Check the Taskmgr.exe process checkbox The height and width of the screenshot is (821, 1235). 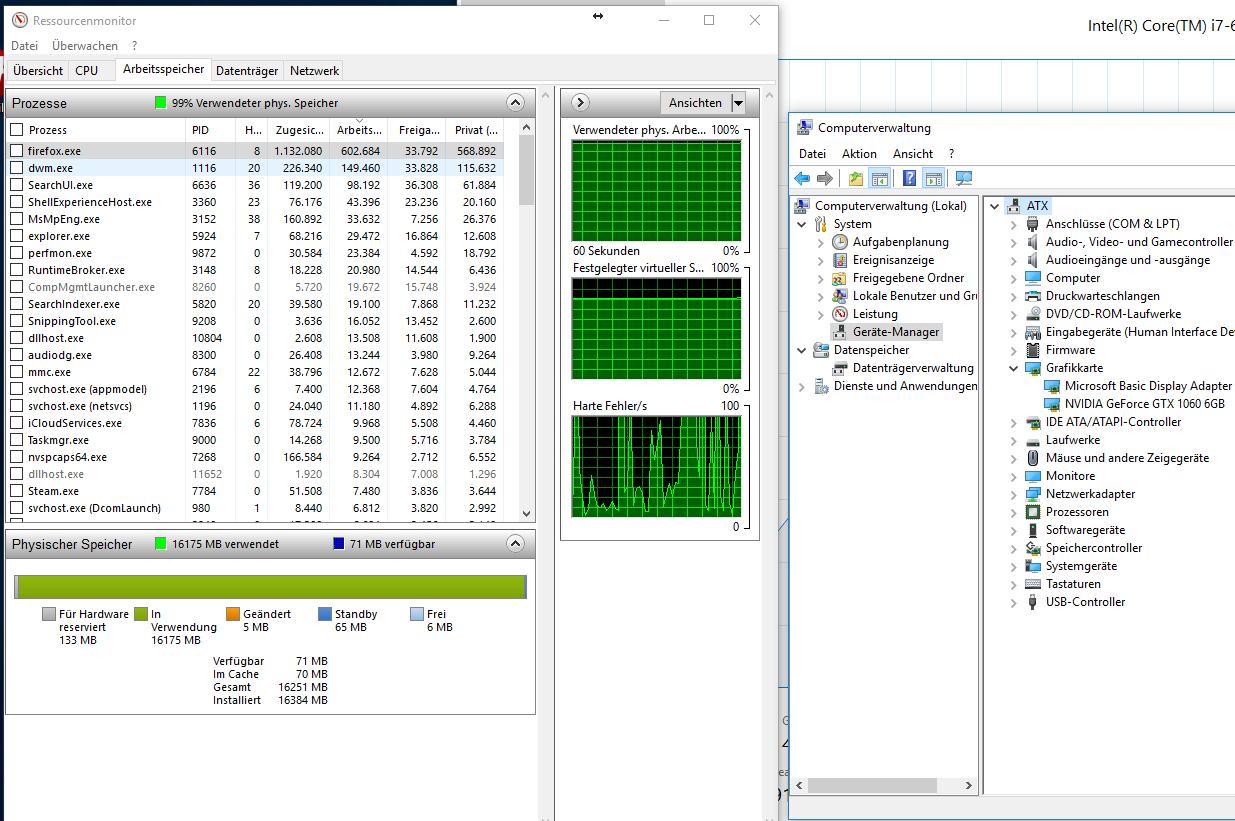coord(16,440)
